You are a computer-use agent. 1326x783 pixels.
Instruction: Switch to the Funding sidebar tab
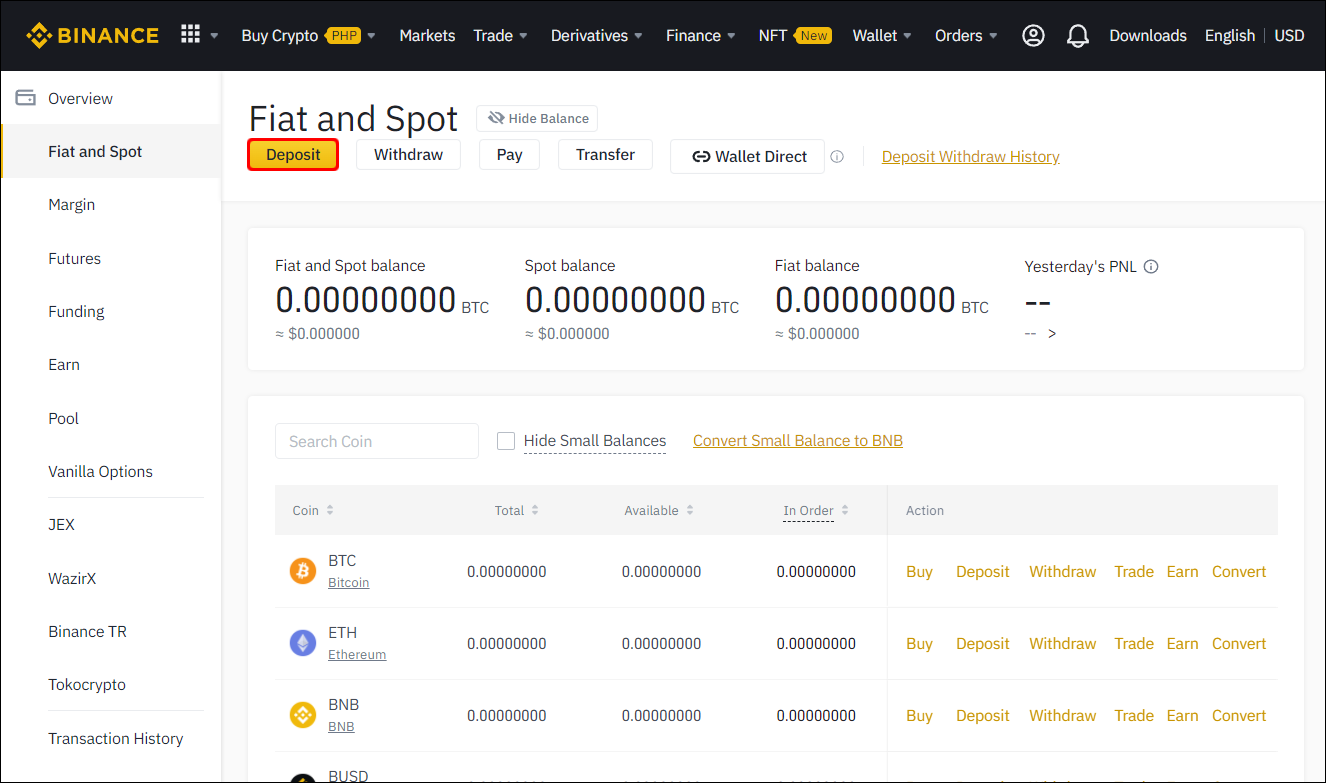(x=76, y=311)
